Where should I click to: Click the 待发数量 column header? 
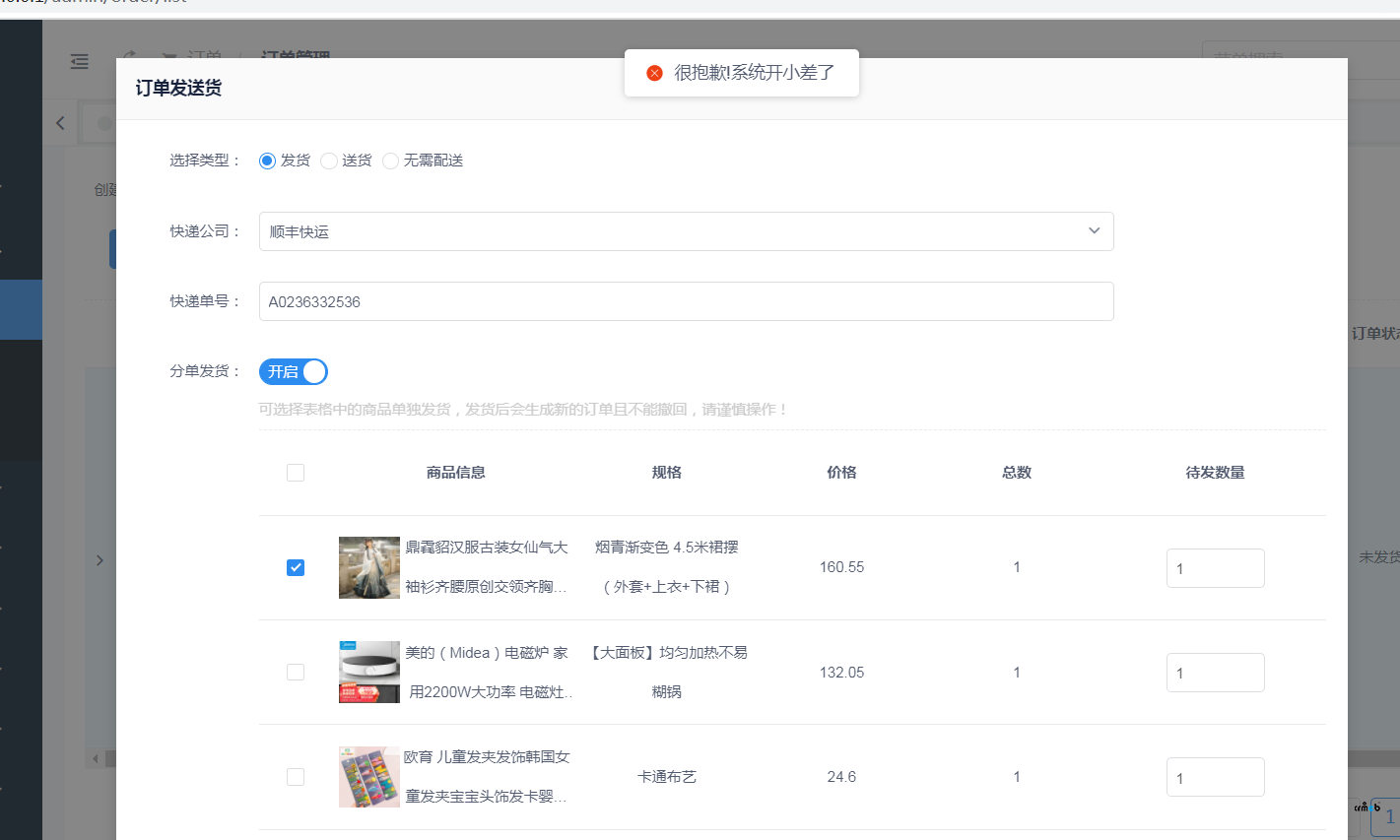point(1215,473)
